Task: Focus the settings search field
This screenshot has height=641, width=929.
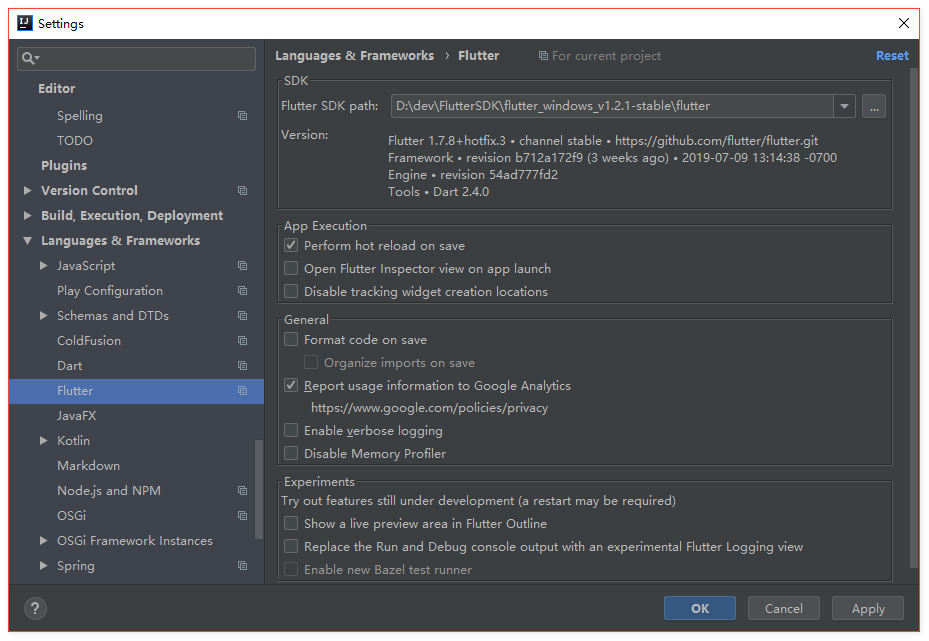Action: coord(137,59)
